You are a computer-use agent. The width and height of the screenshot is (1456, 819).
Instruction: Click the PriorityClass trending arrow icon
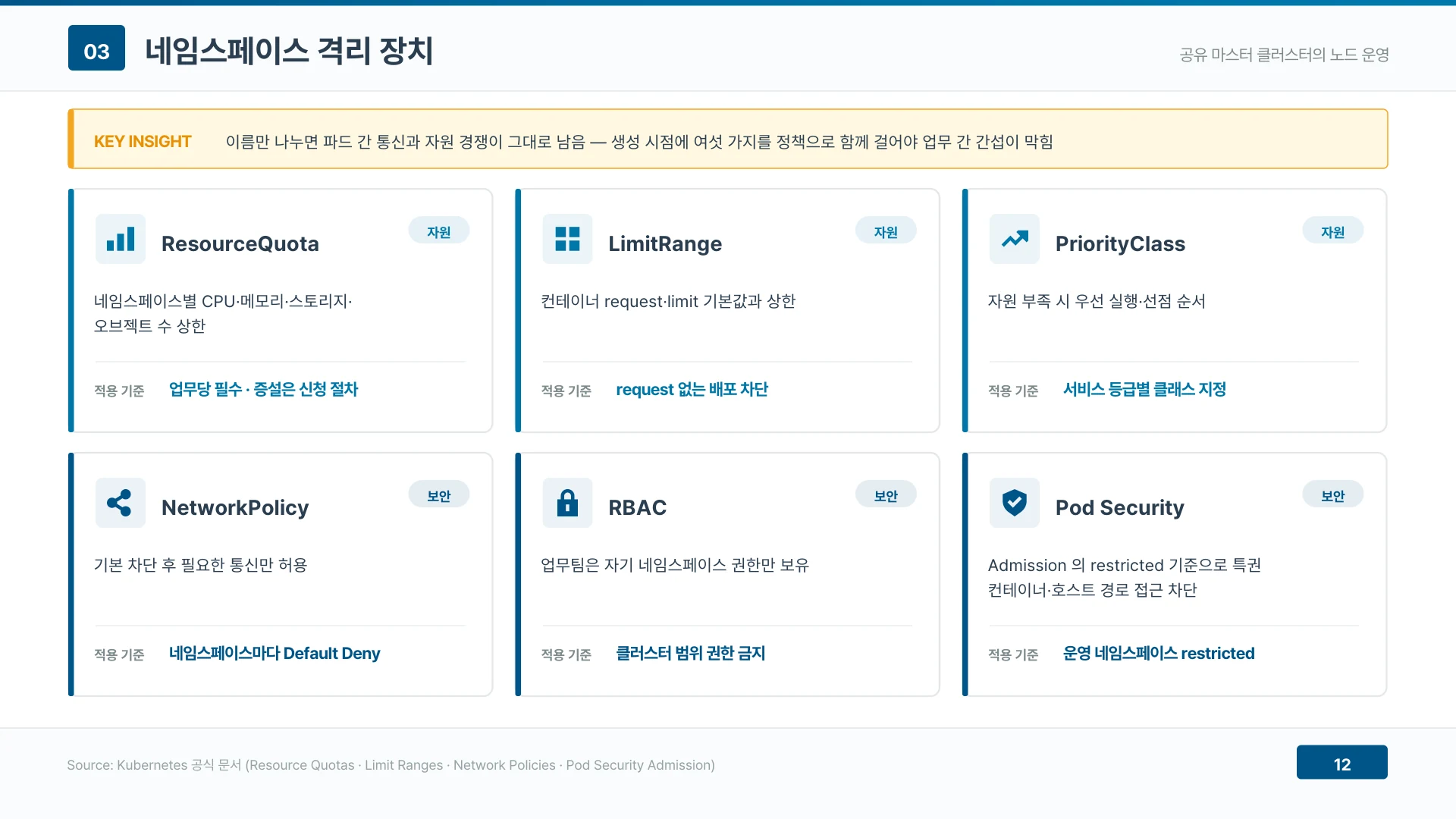1015,239
